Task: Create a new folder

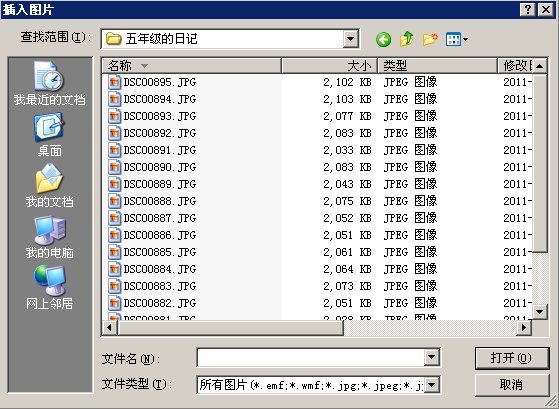Action: point(430,39)
